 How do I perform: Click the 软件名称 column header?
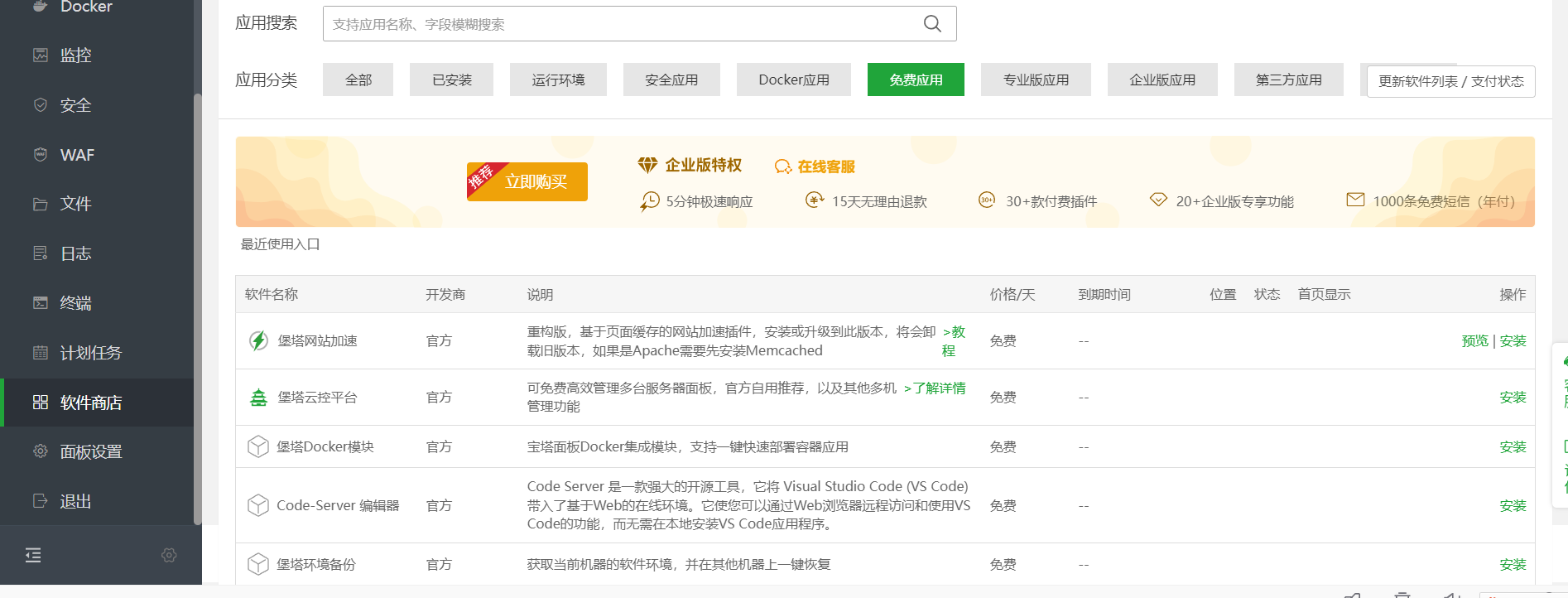(272, 294)
